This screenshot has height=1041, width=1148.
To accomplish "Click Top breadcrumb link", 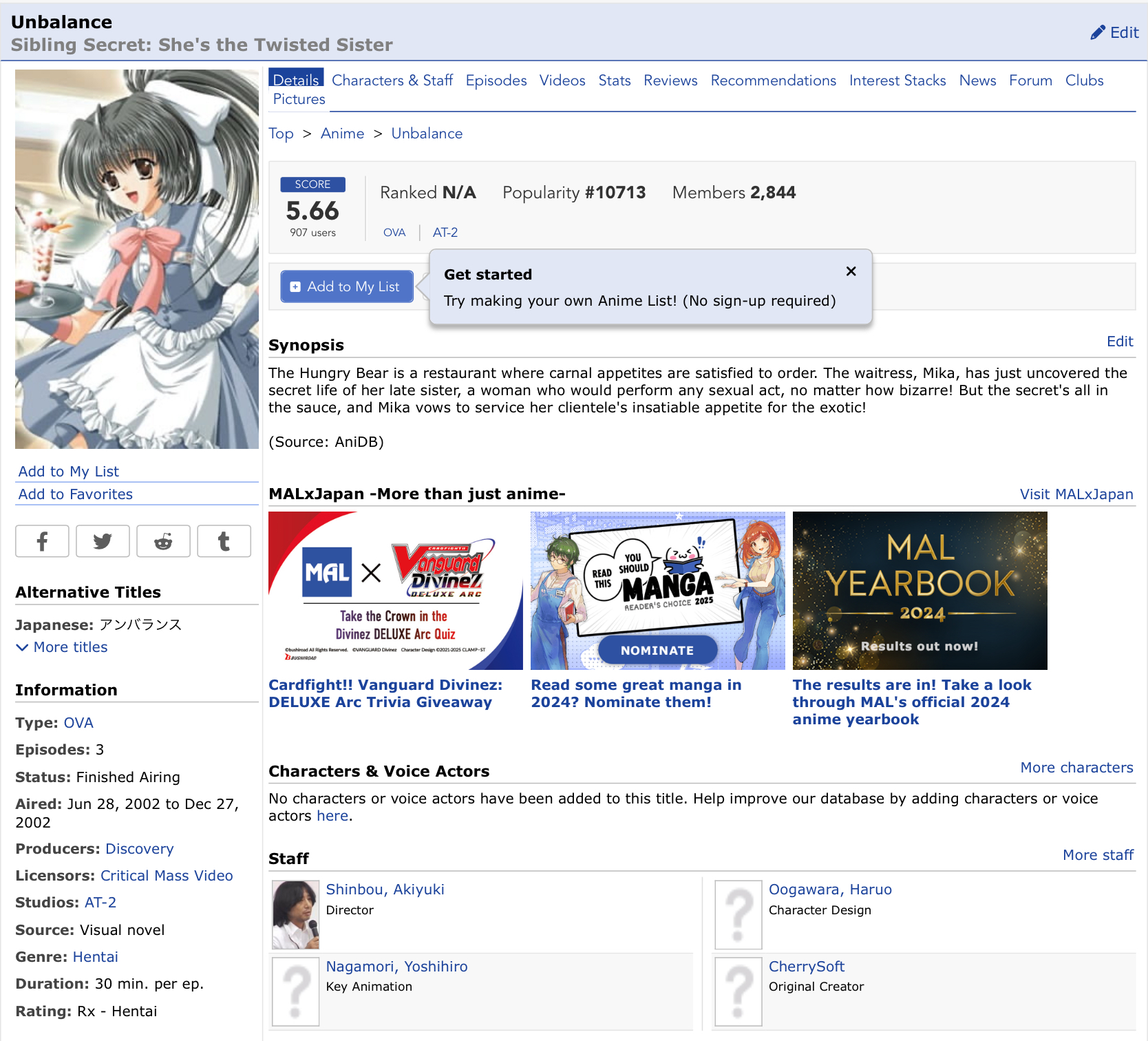I will [281, 134].
